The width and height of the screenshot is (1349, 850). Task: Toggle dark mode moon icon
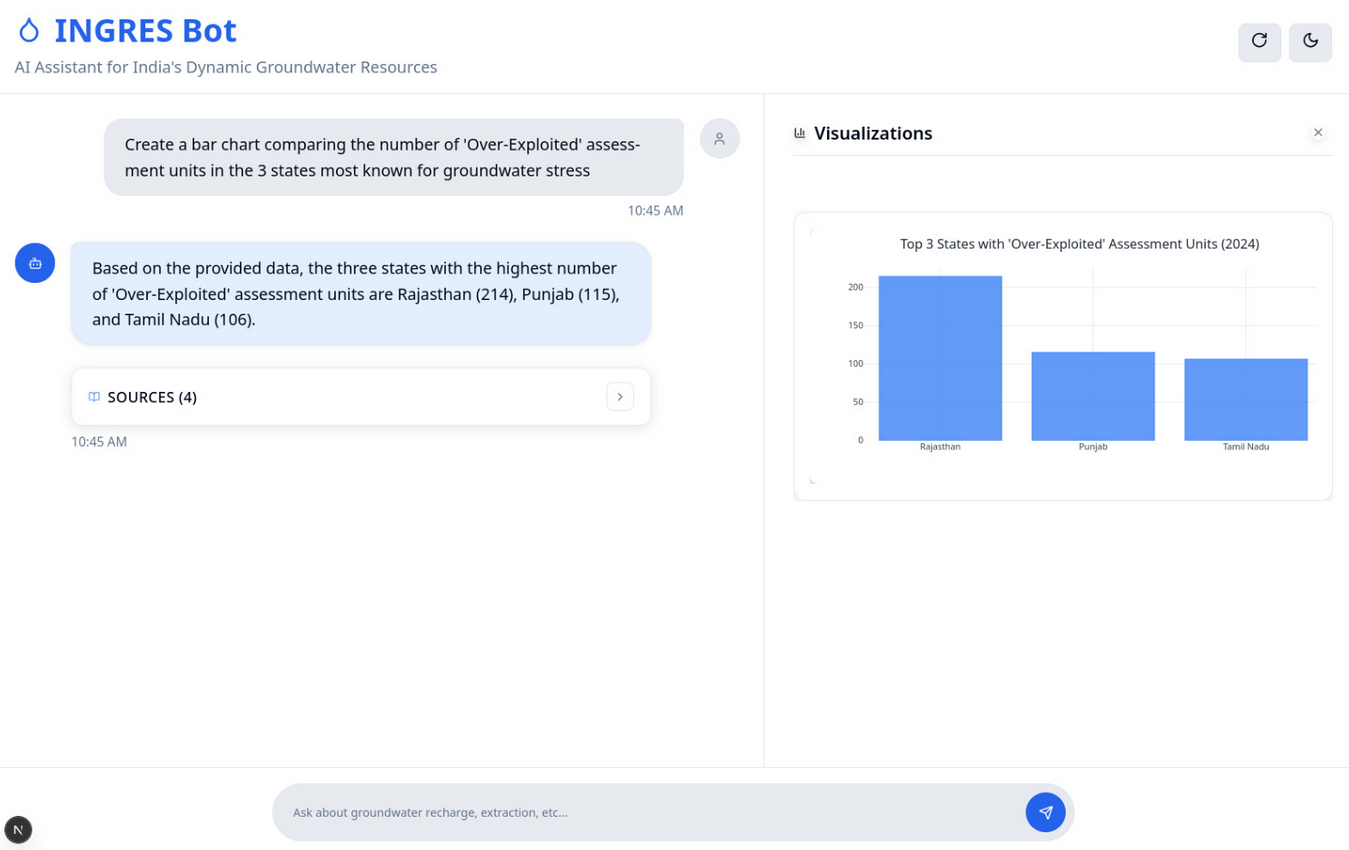(x=1310, y=42)
